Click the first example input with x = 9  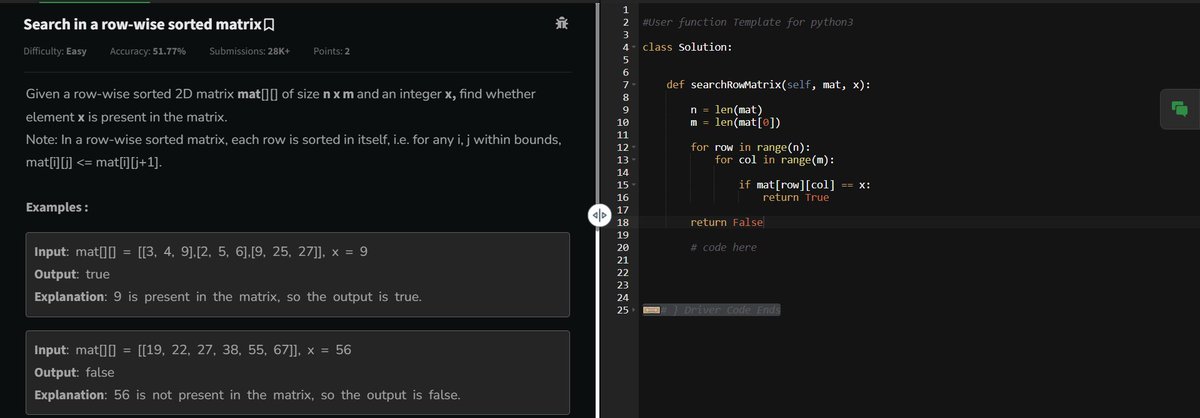202,252
